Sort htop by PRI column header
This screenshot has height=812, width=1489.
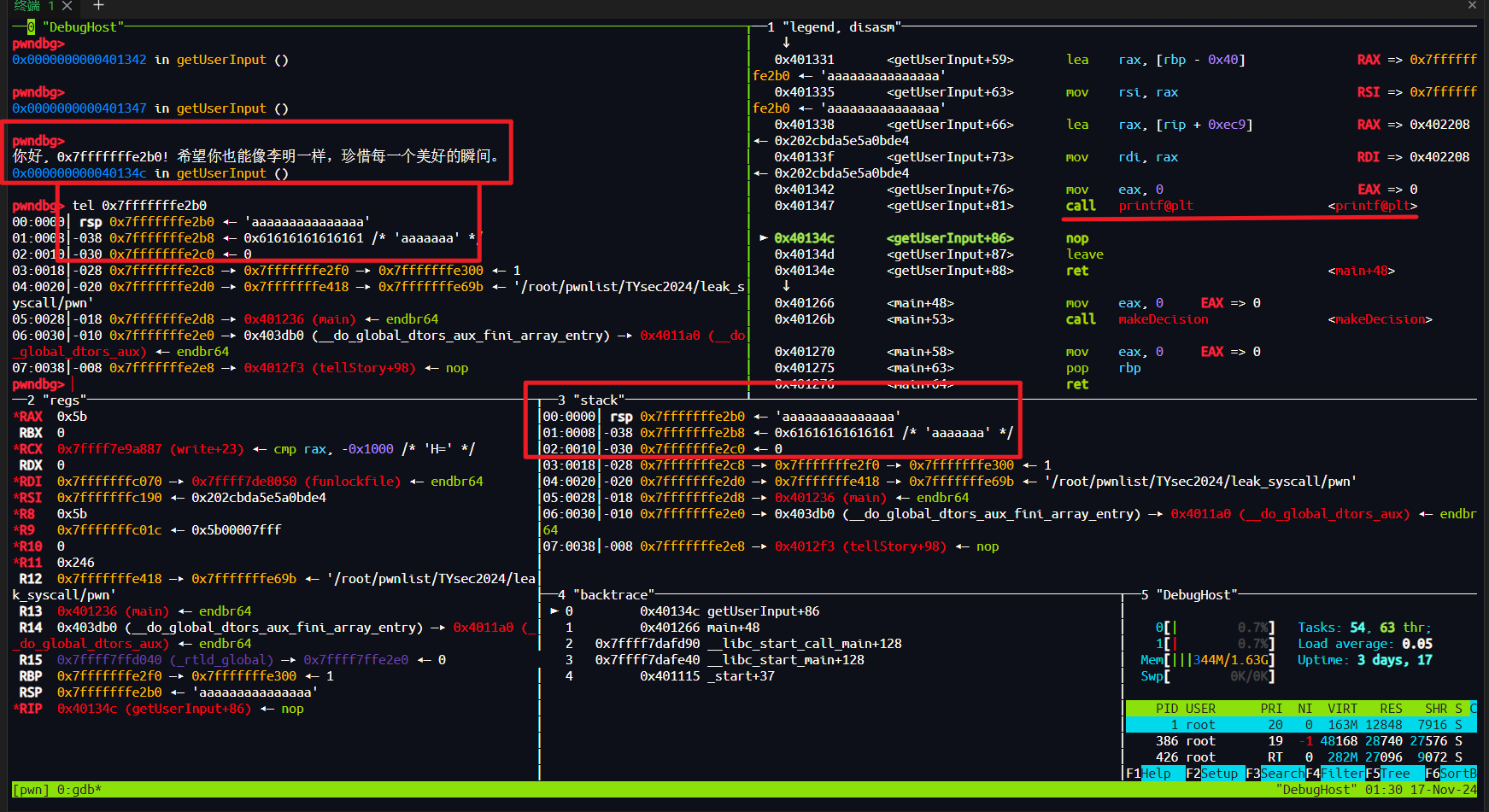point(1271,709)
